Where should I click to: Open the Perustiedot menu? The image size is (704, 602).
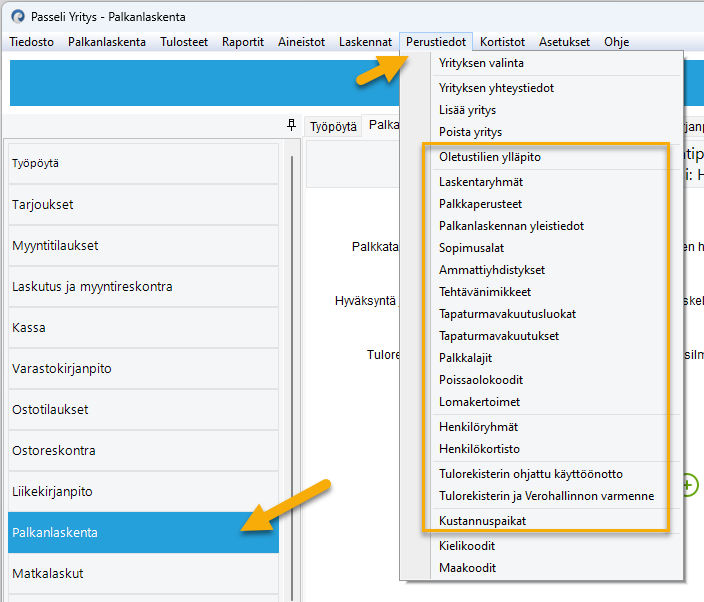click(x=435, y=42)
